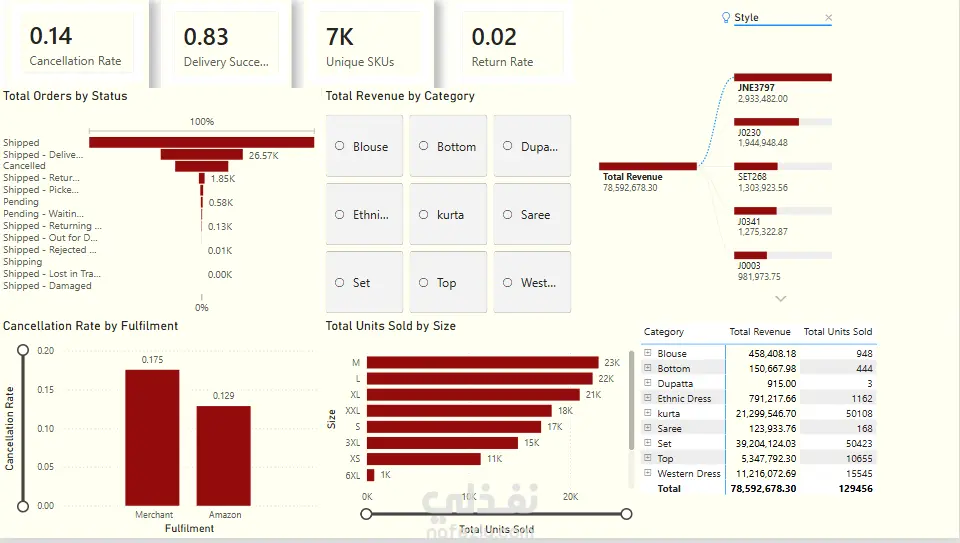Select the Bottom category radio button
Screen dimensions: 960x543
[x=424, y=146]
